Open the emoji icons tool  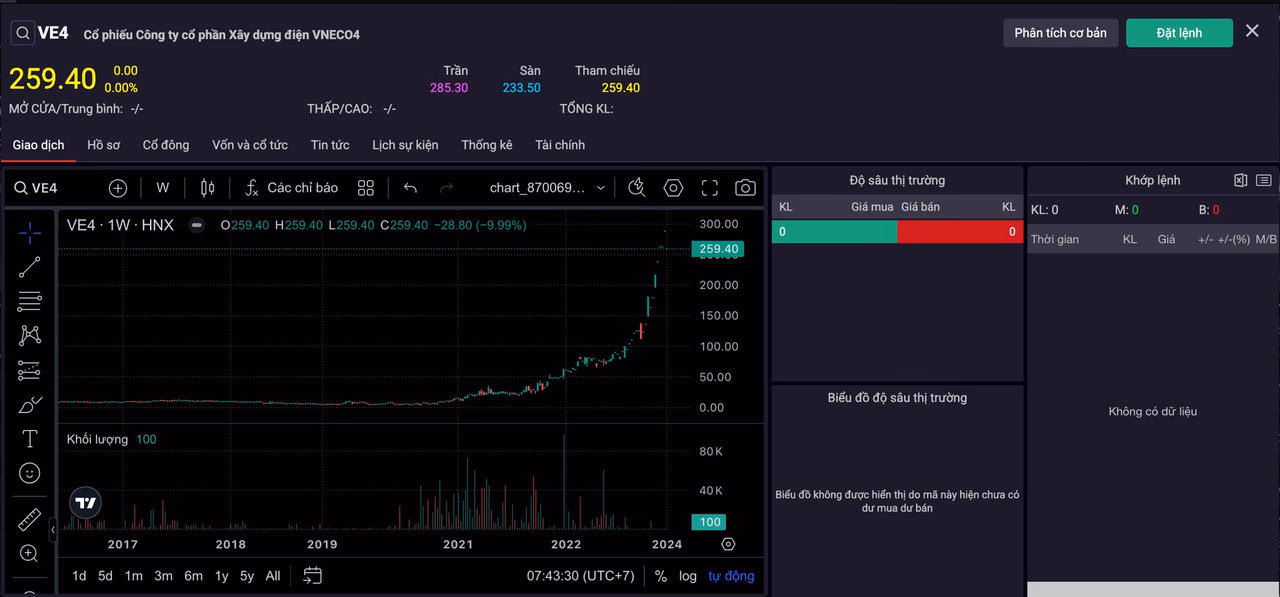pyautogui.click(x=30, y=473)
